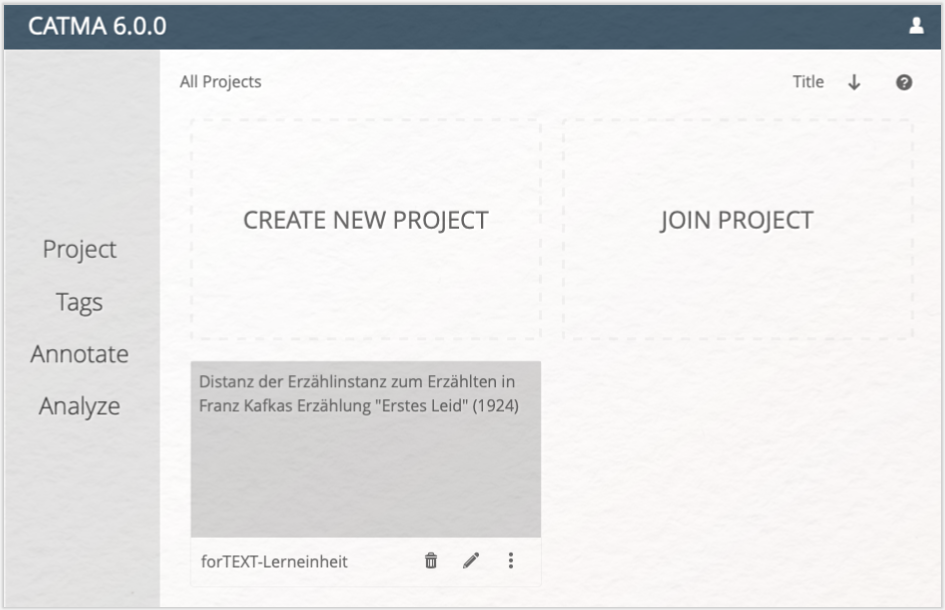
Task: Switch to the Annotate module
Action: (80, 354)
